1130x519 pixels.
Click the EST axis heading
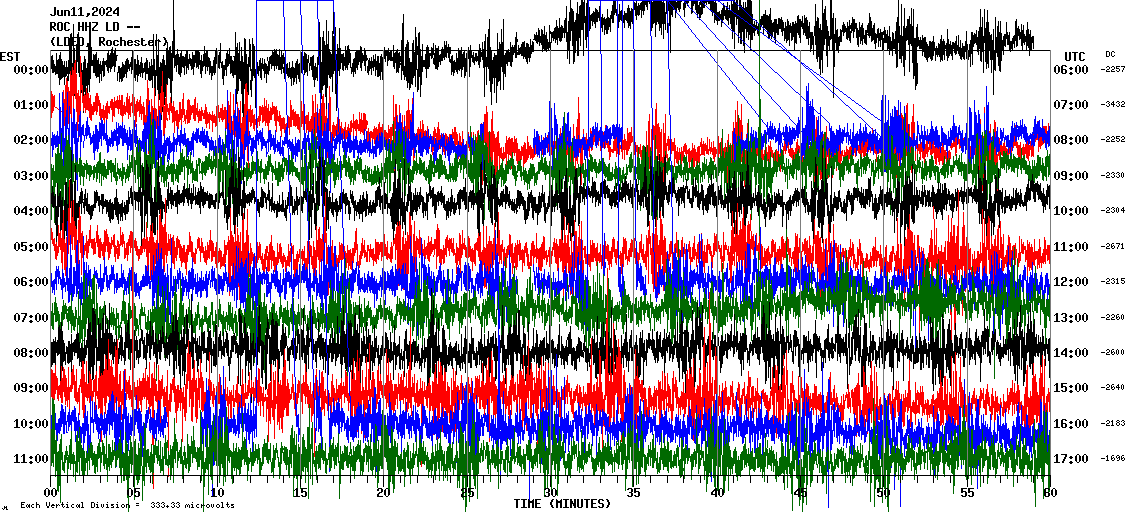coord(11,56)
